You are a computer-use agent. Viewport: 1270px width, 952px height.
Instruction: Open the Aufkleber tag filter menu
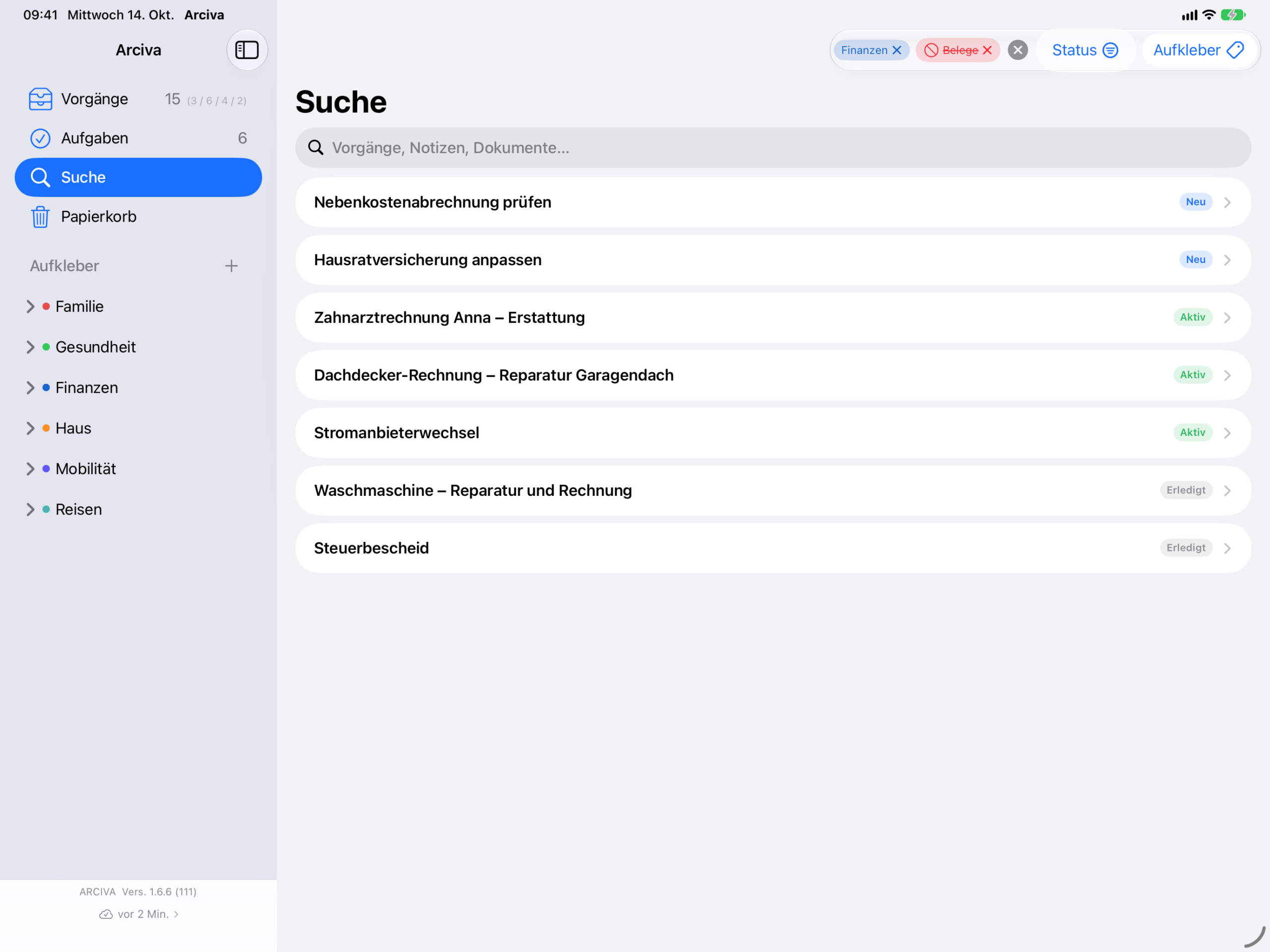coord(1198,51)
